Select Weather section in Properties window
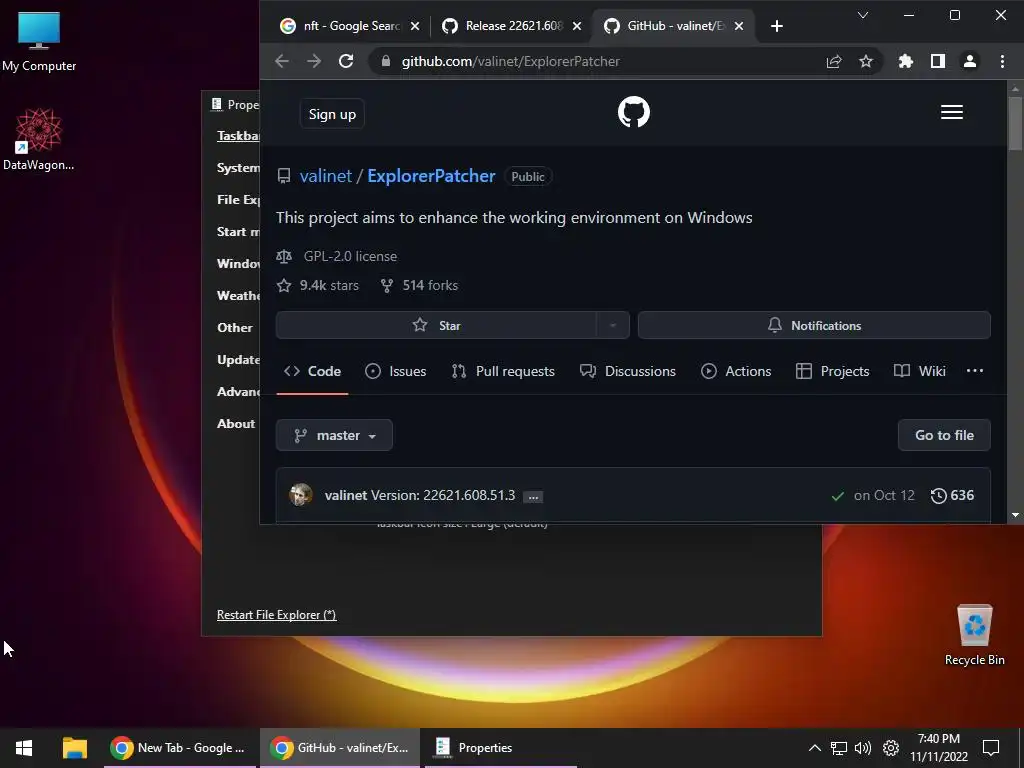1024x768 pixels. 238,296
